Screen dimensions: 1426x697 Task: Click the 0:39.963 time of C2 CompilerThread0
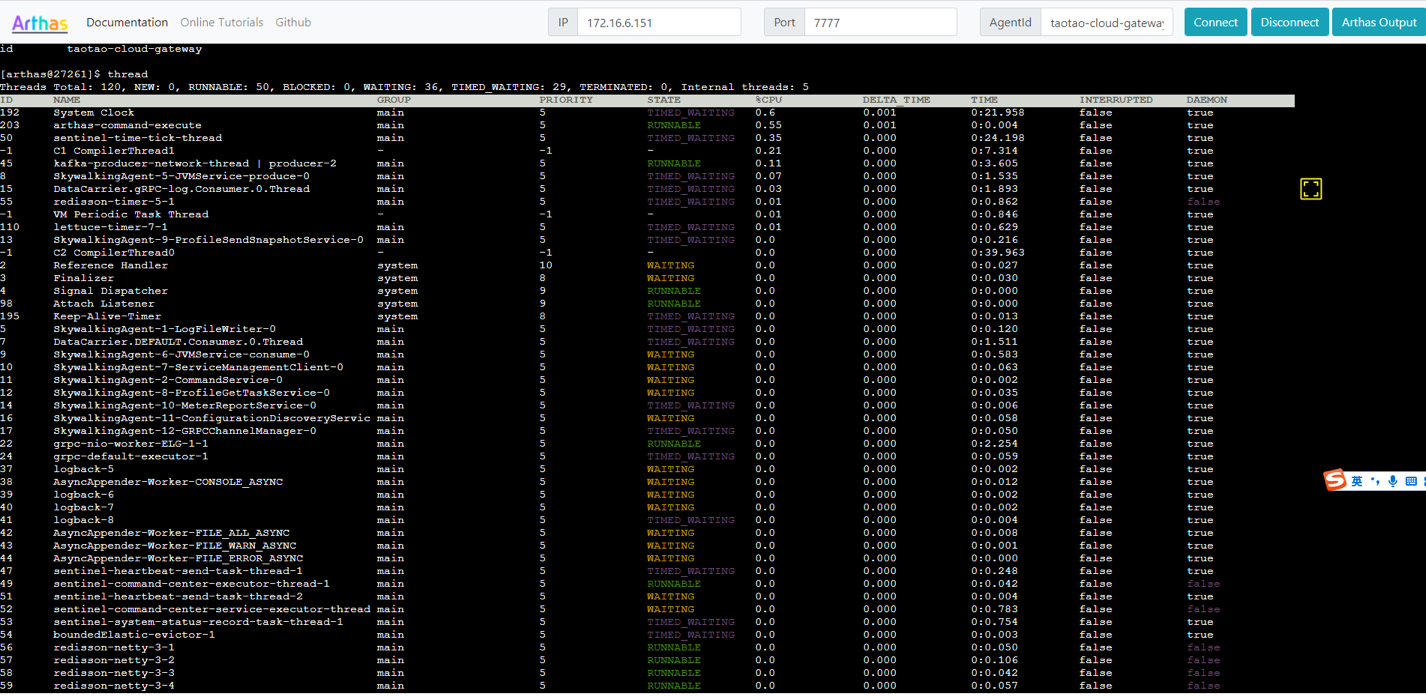(x=998, y=253)
